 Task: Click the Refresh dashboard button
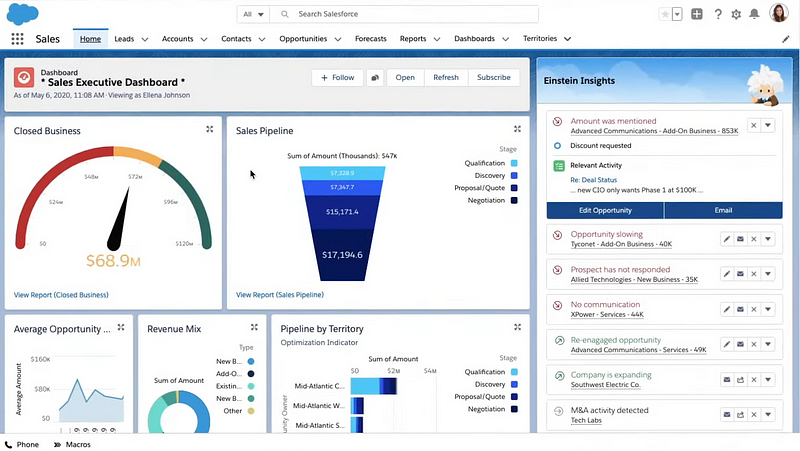446,78
